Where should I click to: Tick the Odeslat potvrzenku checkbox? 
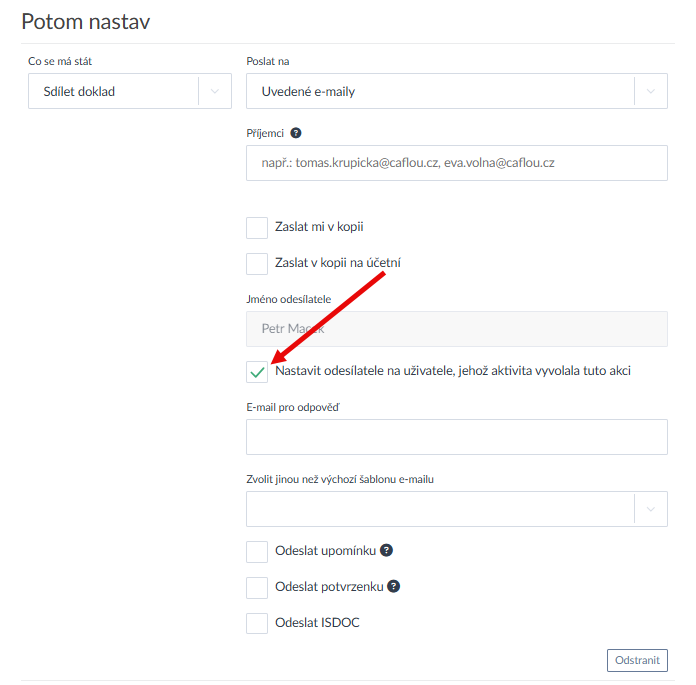tap(257, 587)
